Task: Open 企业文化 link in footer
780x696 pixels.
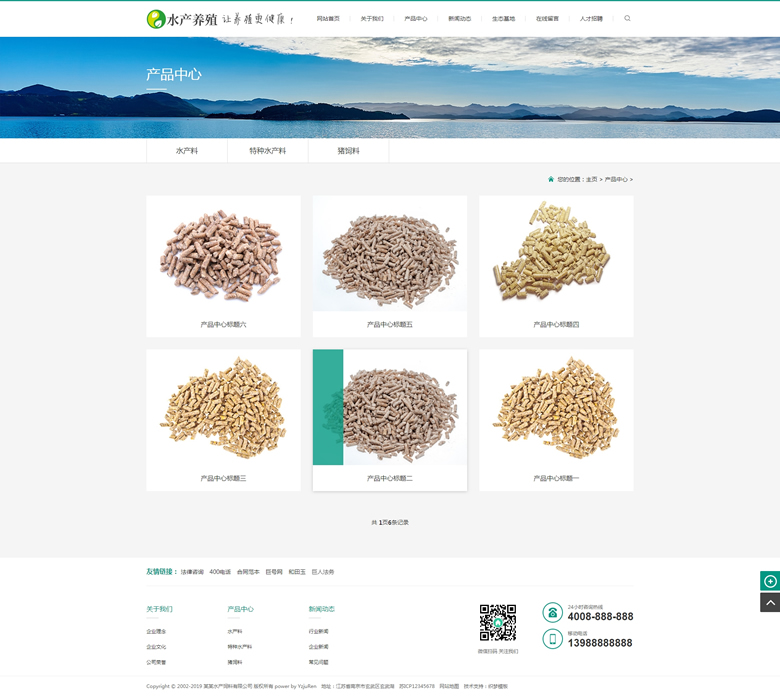Action: click(x=156, y=647)
